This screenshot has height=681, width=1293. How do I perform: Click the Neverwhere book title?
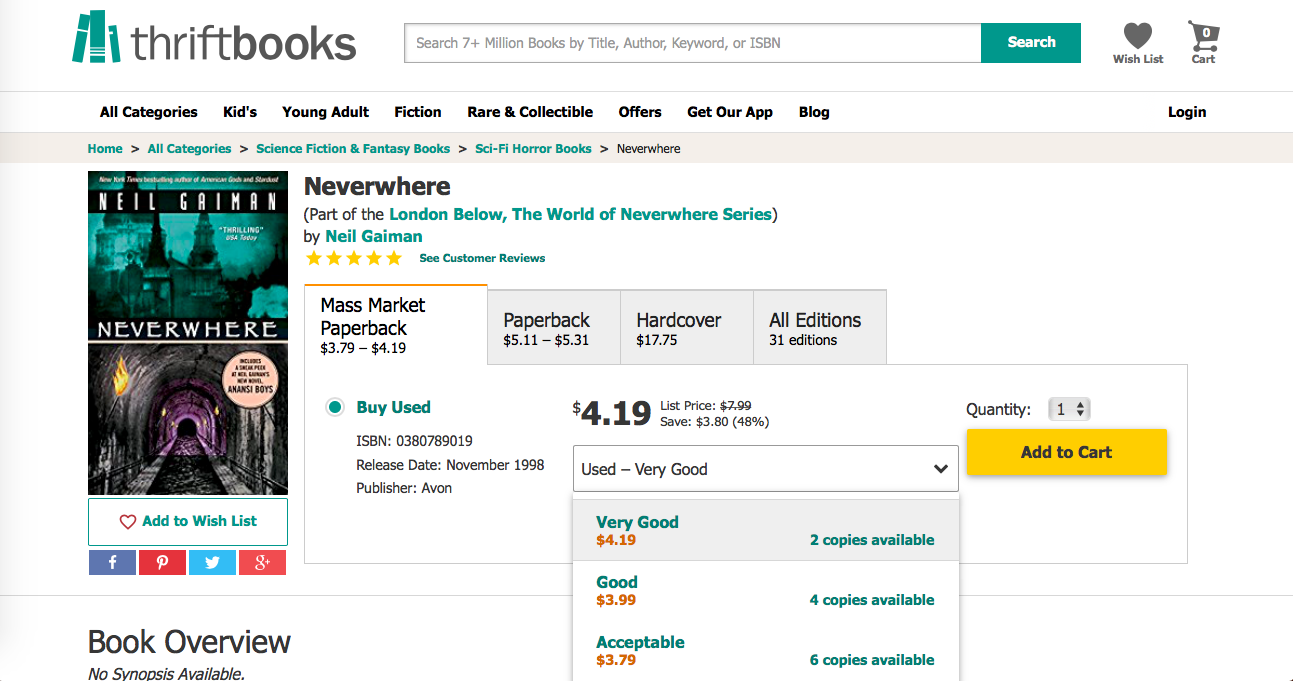(377, 186)
